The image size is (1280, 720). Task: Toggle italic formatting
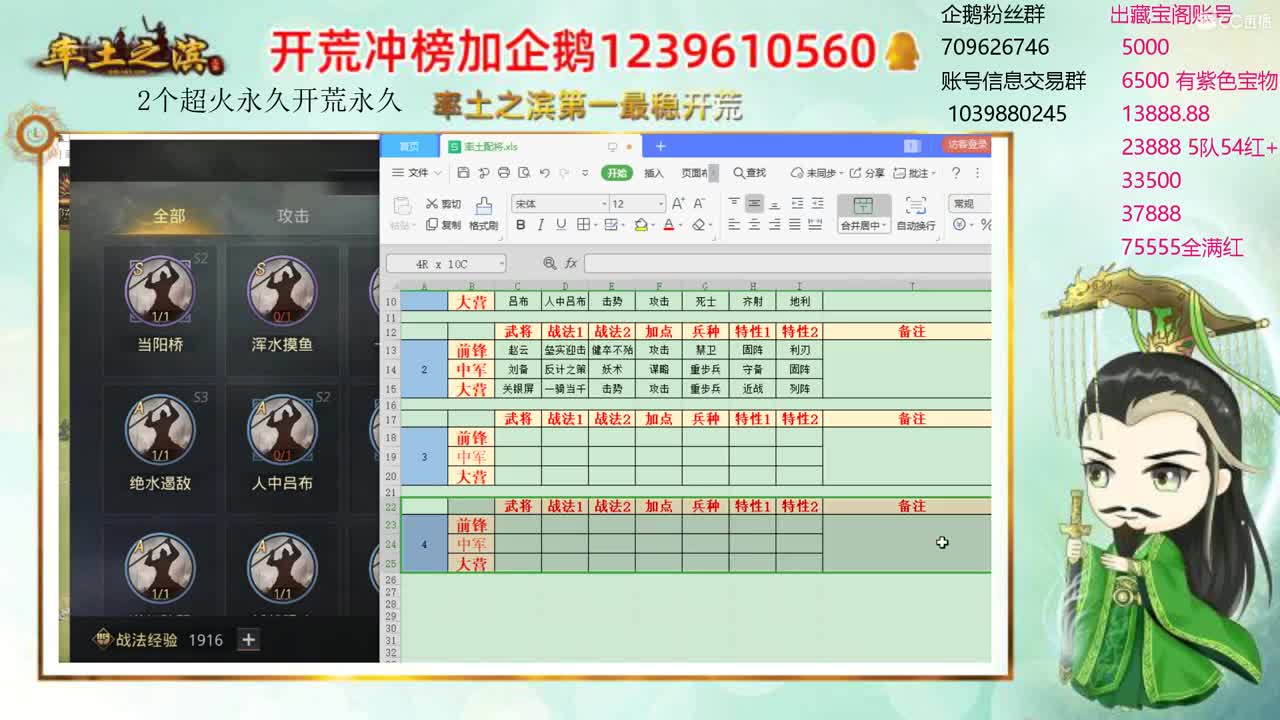point(541,224)
